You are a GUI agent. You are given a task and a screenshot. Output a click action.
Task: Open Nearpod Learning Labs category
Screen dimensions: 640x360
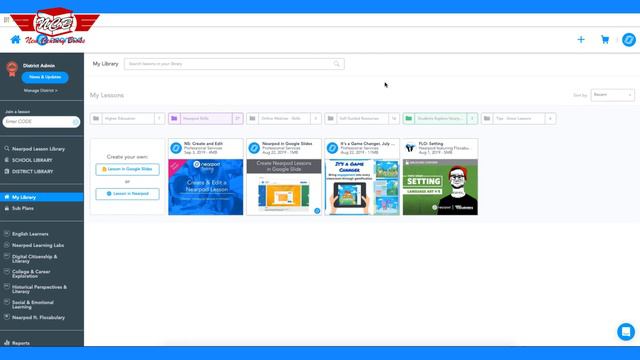38,245
